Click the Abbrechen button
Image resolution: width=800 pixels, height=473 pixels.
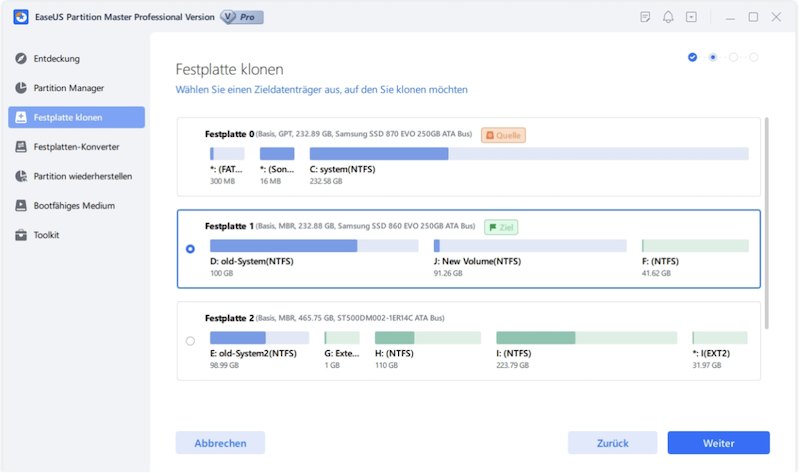220,443
